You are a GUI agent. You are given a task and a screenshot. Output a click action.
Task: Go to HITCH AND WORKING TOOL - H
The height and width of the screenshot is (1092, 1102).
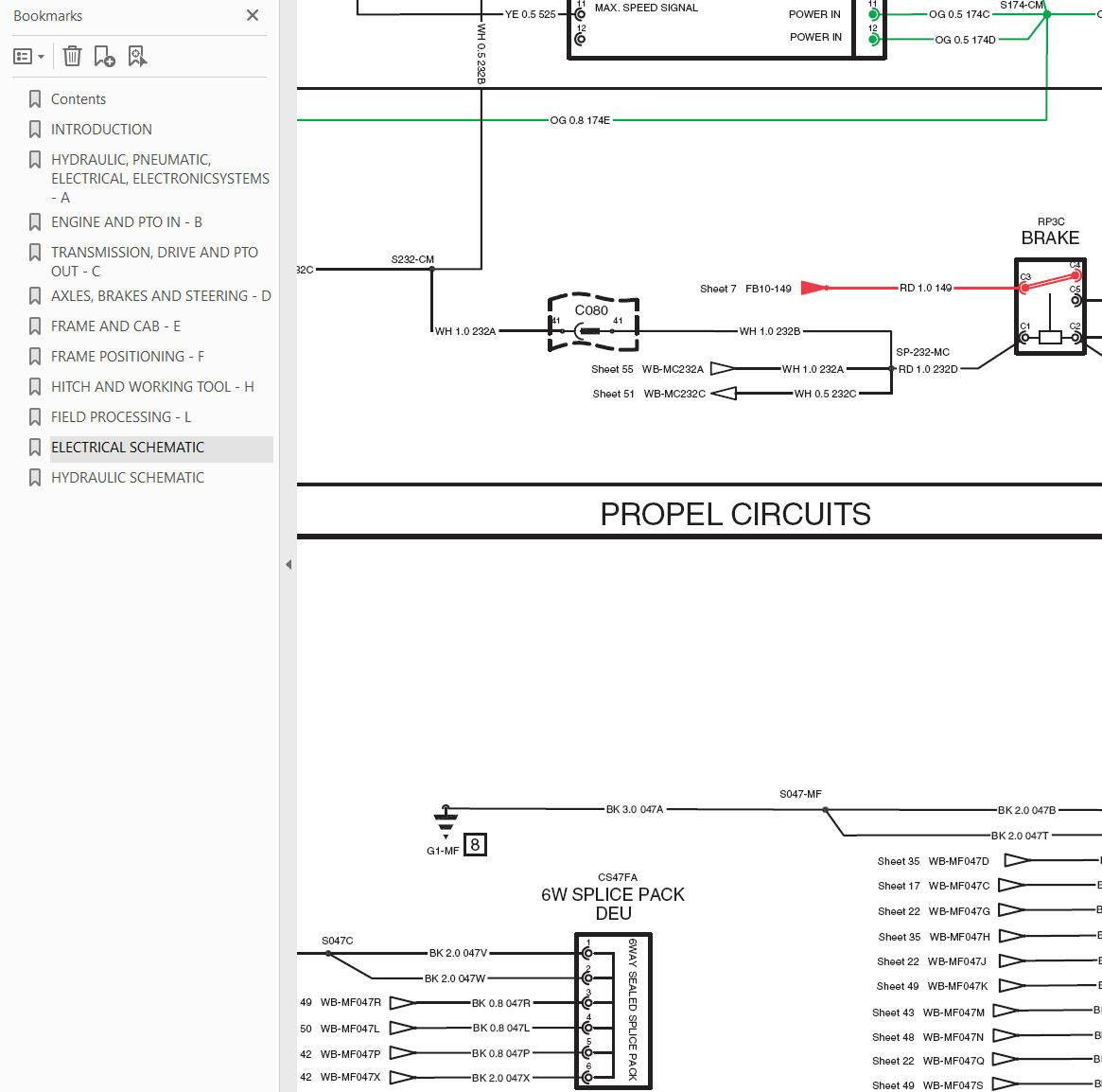coord(152,387)
